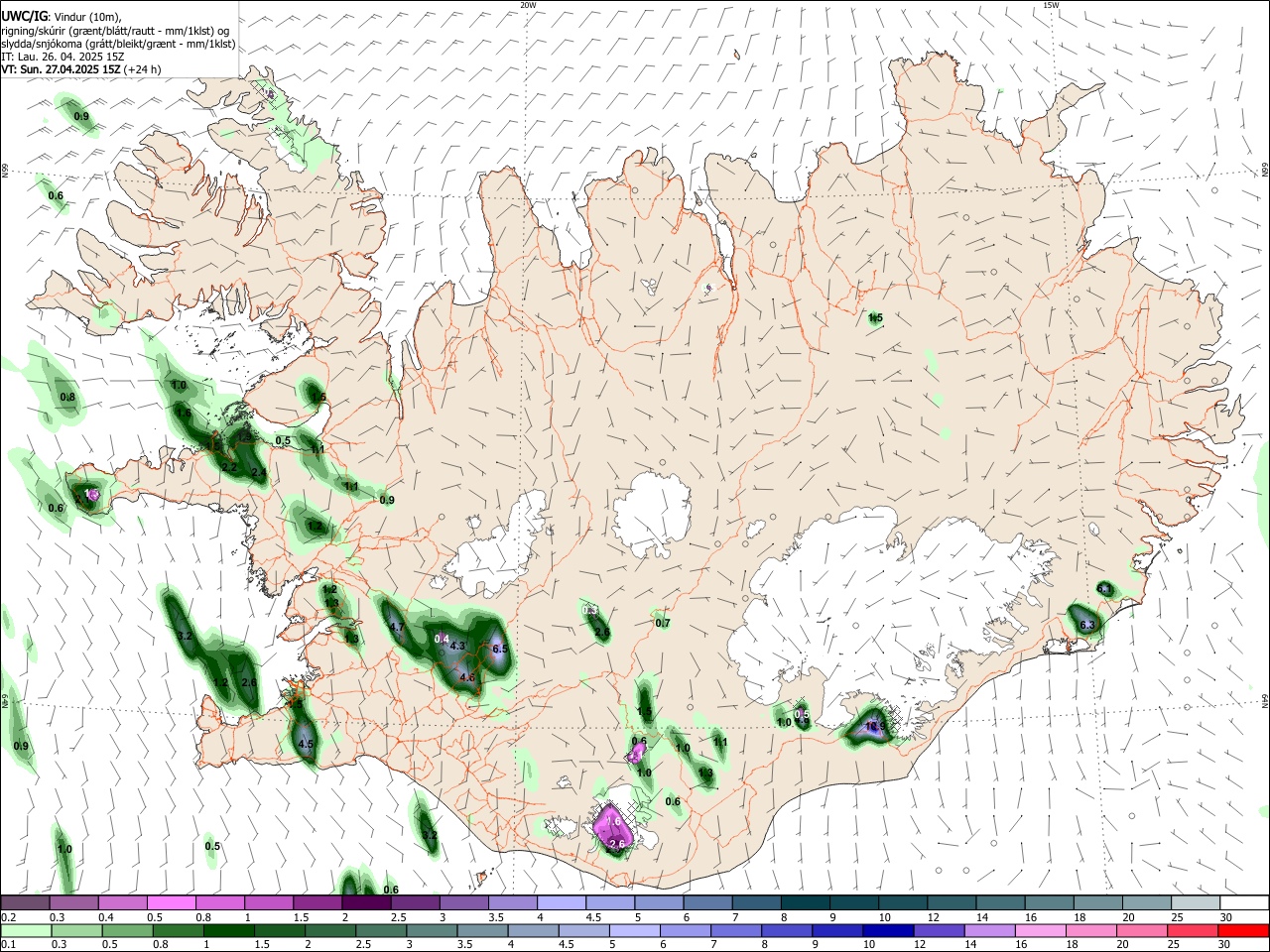
Task: Select the 6.5 precipitation value on the map
Action: tap(500, 650)
